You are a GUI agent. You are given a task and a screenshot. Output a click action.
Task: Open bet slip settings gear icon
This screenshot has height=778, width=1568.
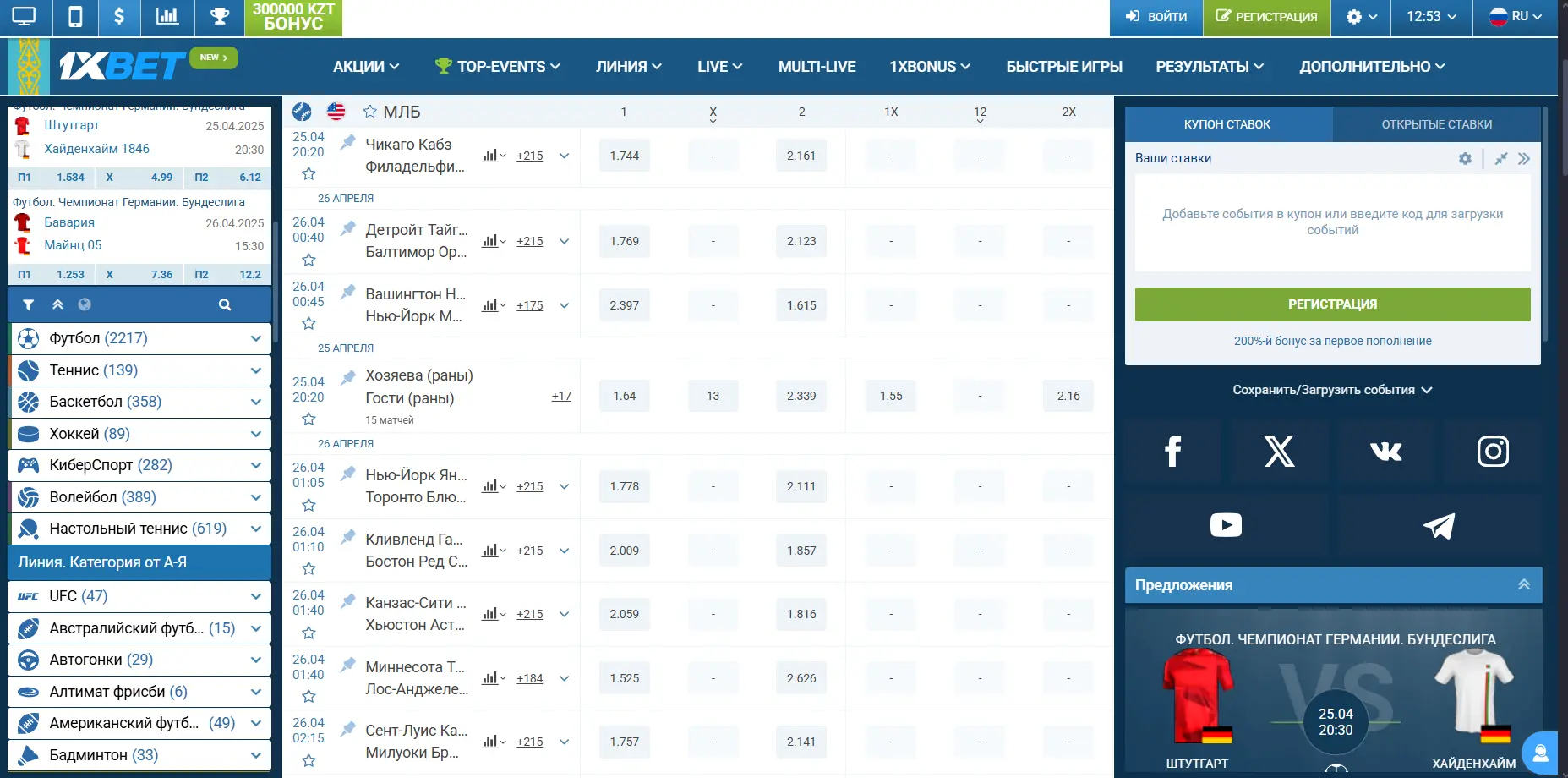tap(1465, 159)
